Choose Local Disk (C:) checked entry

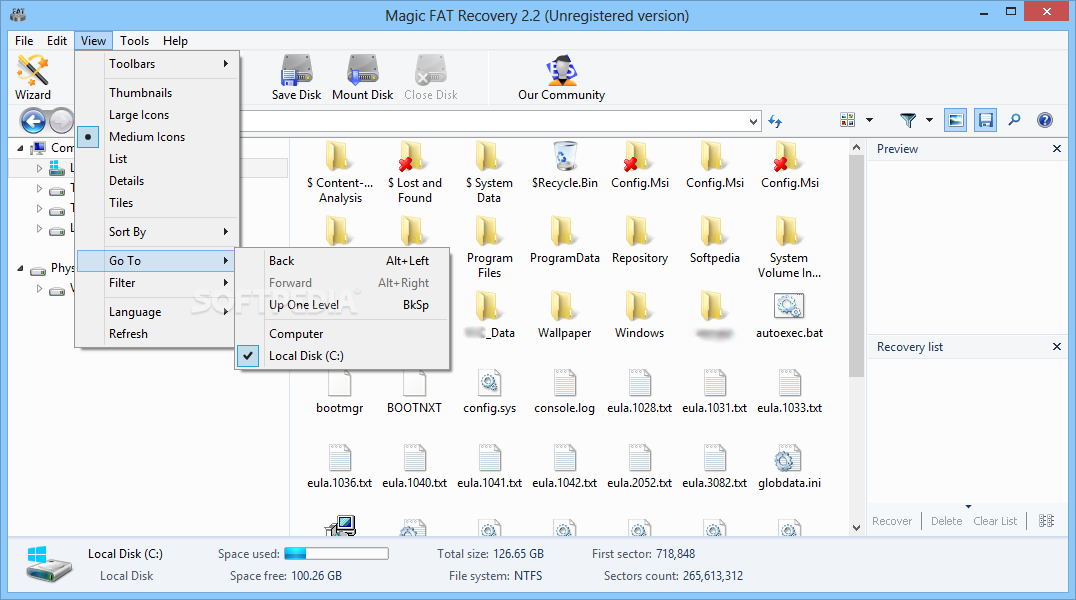tap(343, 356)
